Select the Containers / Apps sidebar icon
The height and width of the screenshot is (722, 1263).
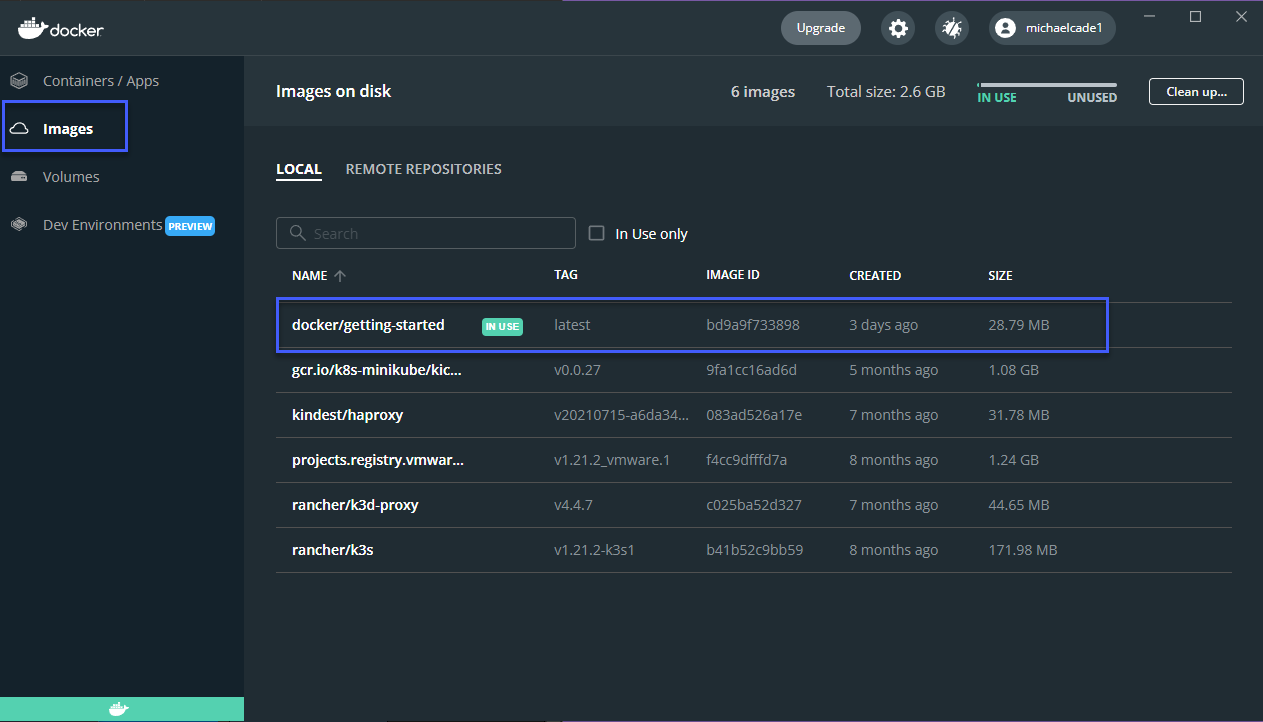(19, 80)
